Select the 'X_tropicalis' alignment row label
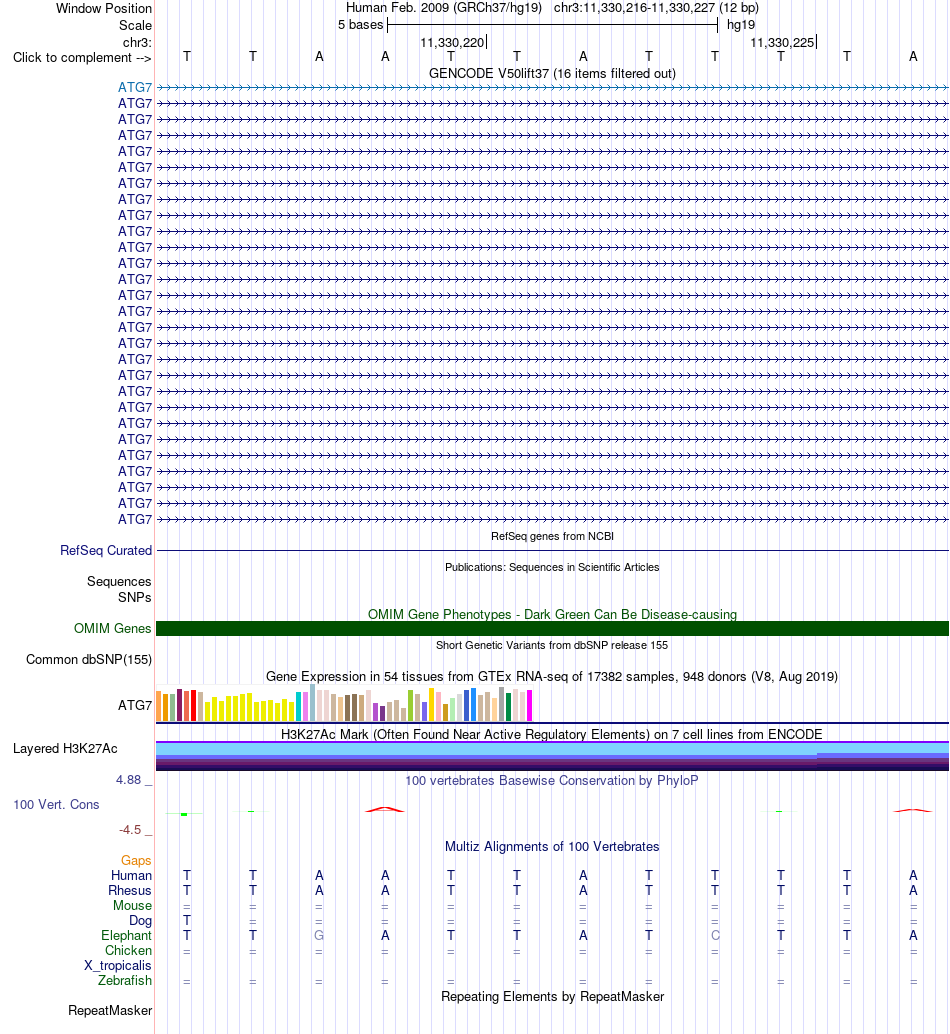The height and width of the screenshot is (1034, 950). click(x=117, y=966)
